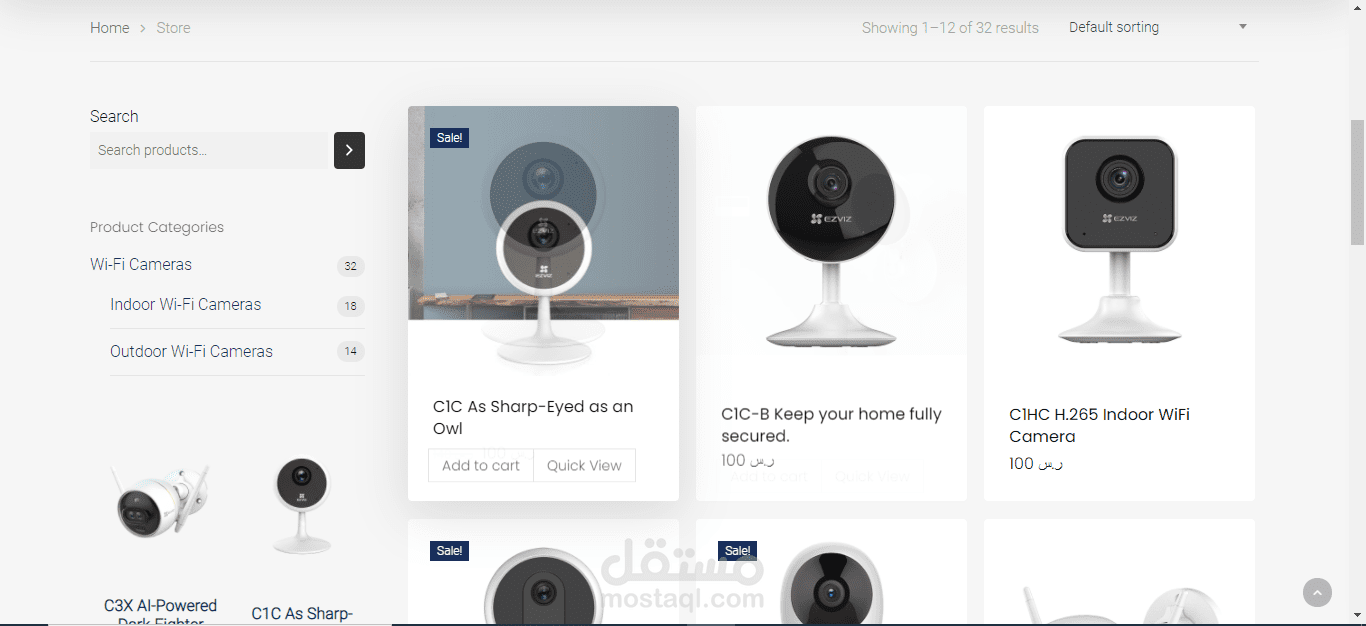Open Quick View for C1C camera
The image size is (1366, 626).
[x=584, y=465]
